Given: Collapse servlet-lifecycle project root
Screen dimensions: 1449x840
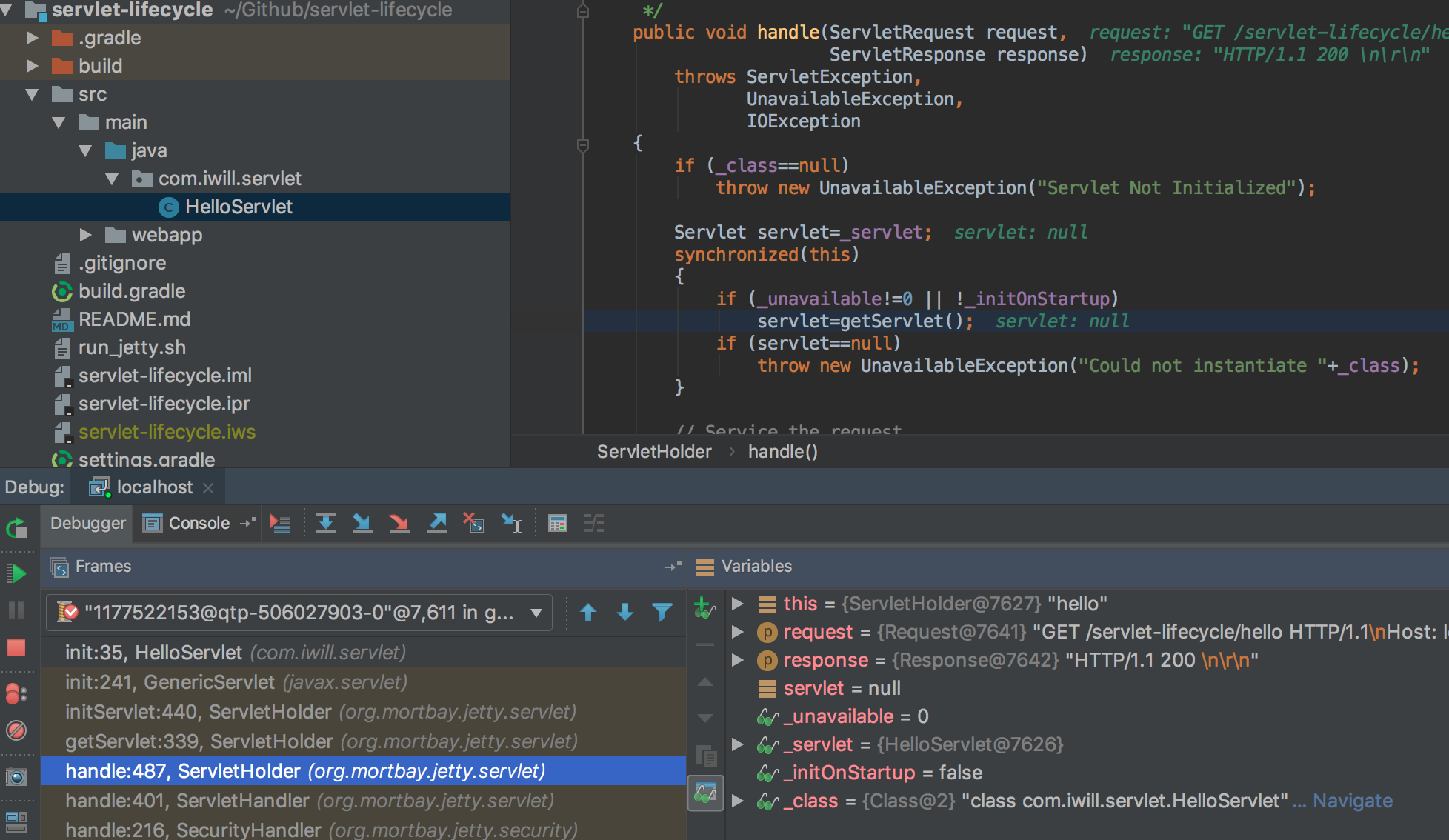Looking at the screenshot, I should coord(7,10).
